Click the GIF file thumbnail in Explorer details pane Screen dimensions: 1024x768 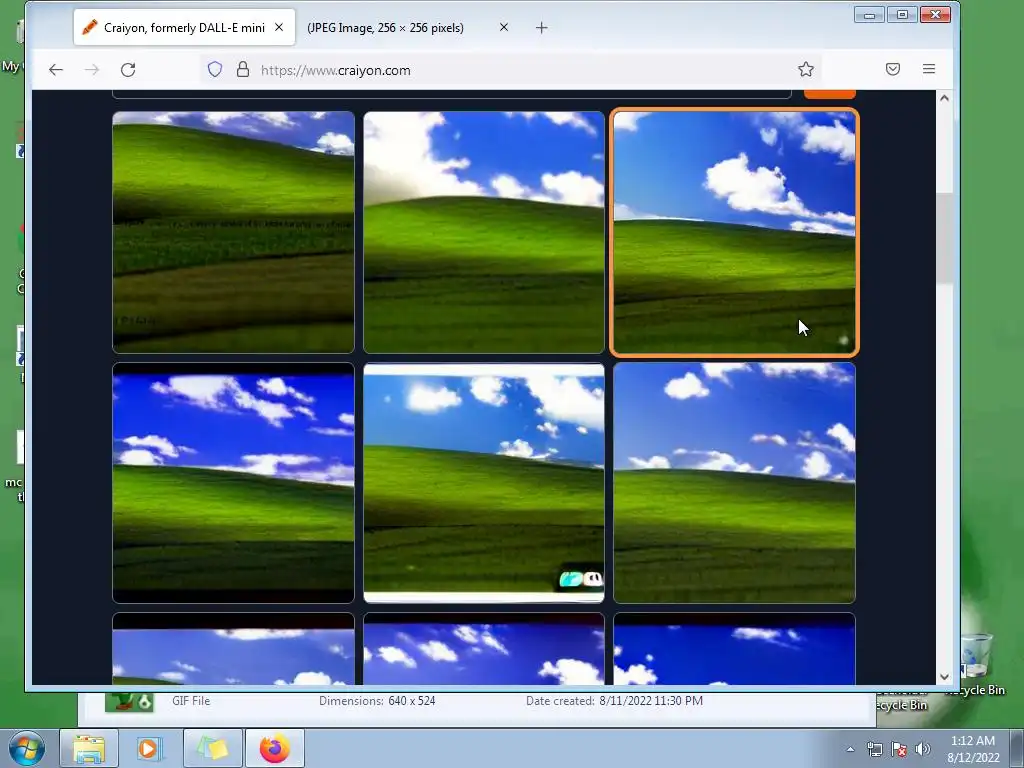[129, 701]
